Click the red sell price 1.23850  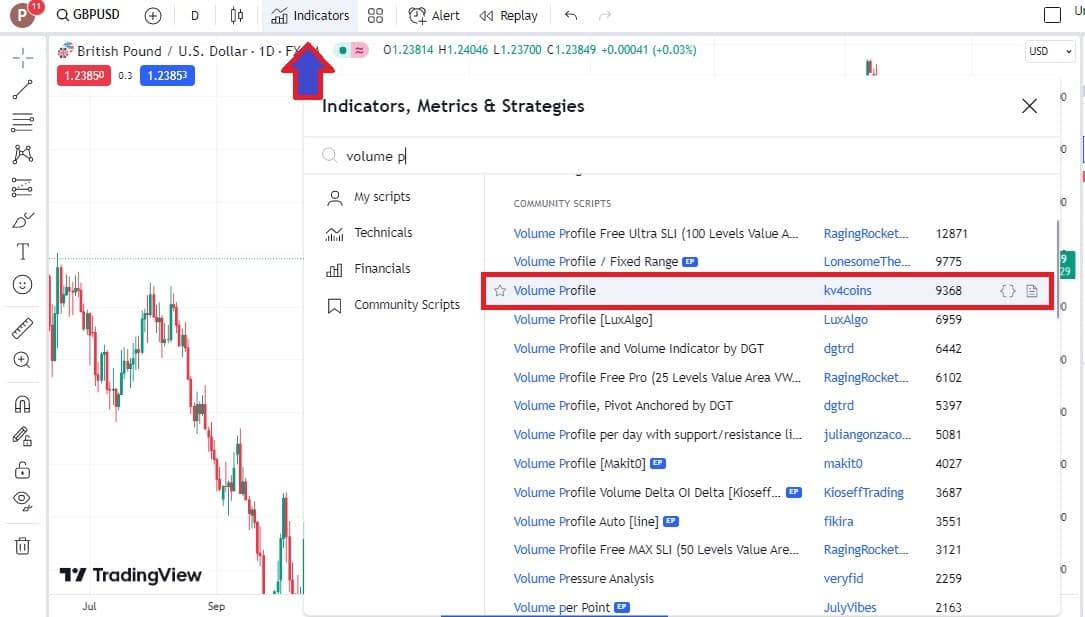(84, 75)
